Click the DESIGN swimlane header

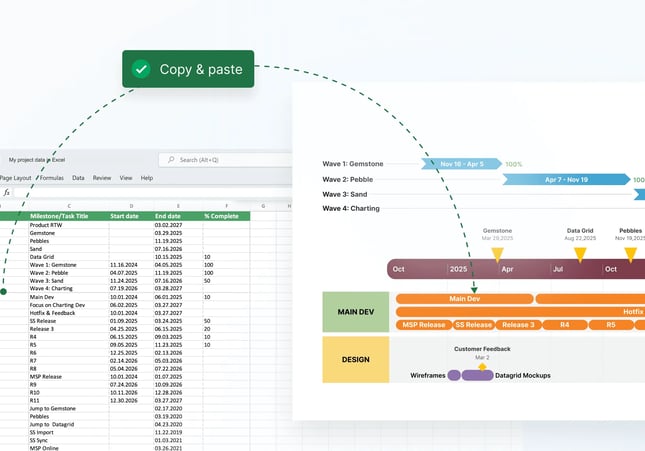[356, 360]
